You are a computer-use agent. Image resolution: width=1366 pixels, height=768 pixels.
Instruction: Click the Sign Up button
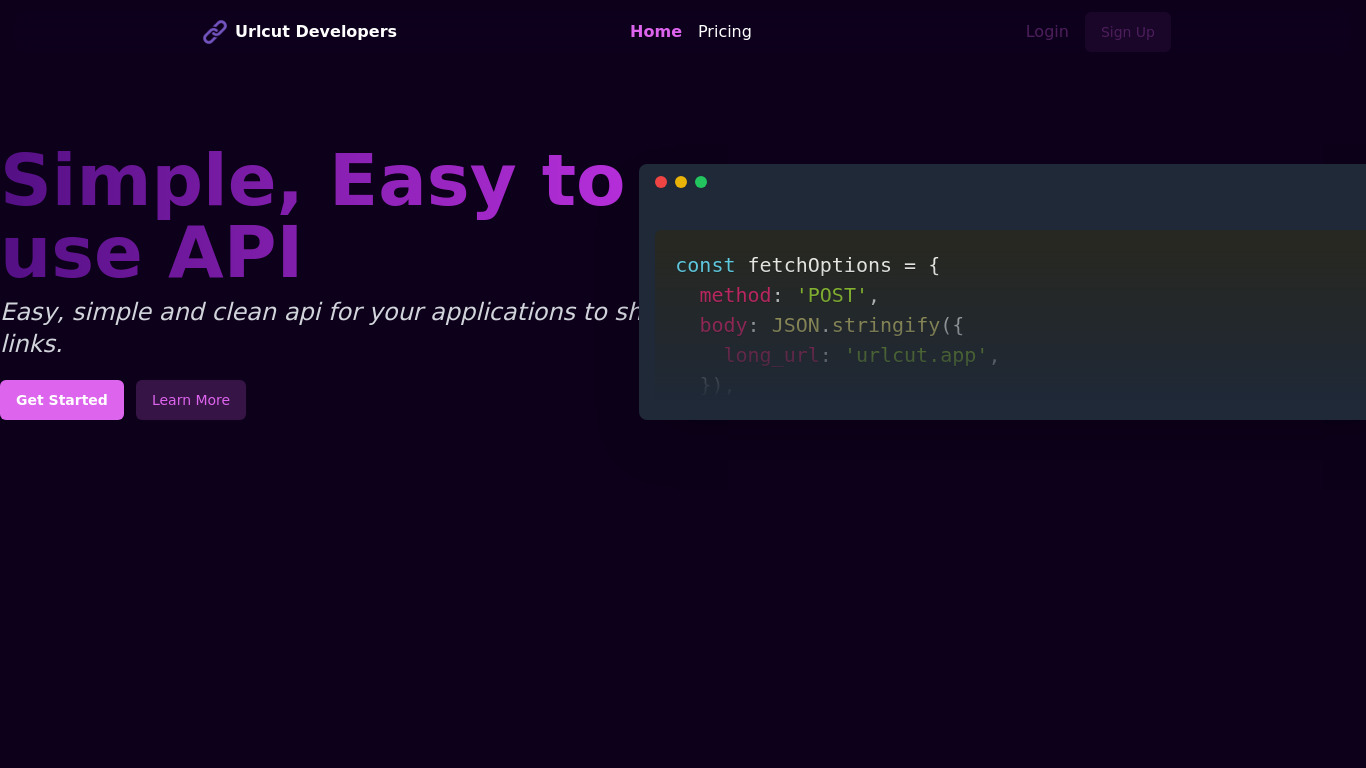click(1128, 32)
